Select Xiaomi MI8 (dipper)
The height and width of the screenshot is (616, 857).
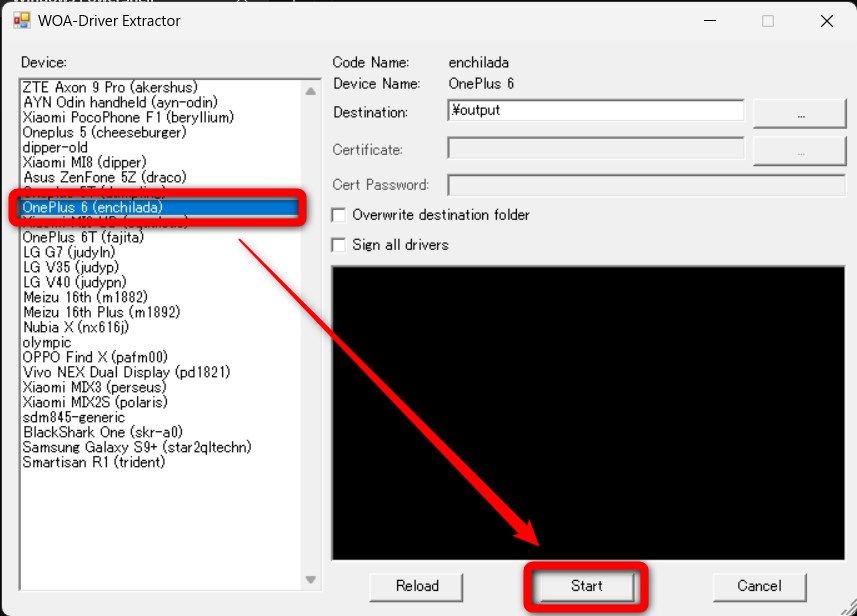click(x=85, y=162)
